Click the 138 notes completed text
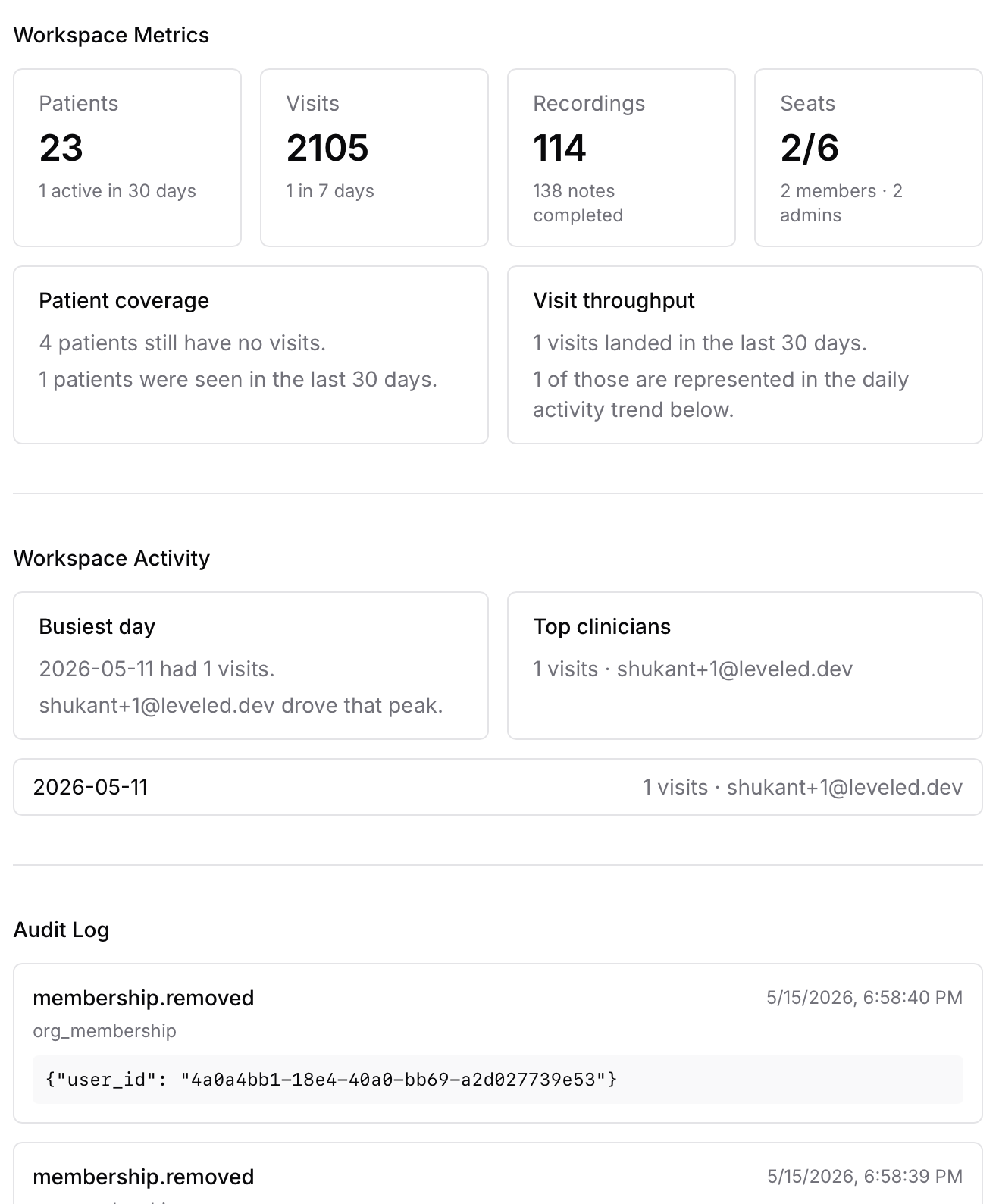This screenshot has height=1204, width=999. [x=578, y=202]
